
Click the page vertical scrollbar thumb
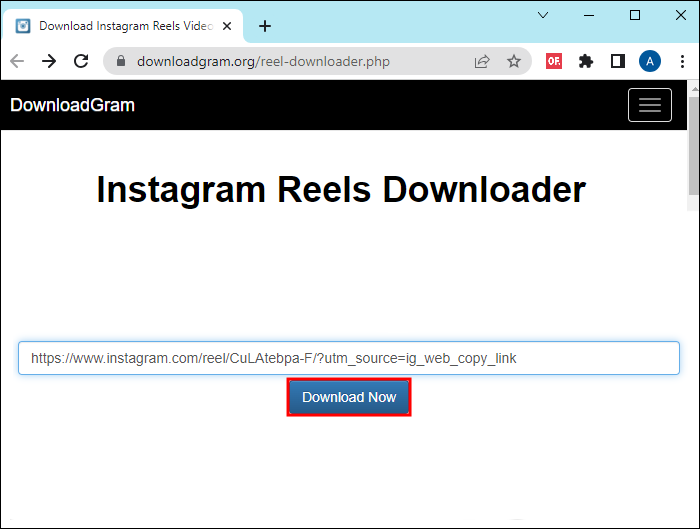(x=694, y=145)
